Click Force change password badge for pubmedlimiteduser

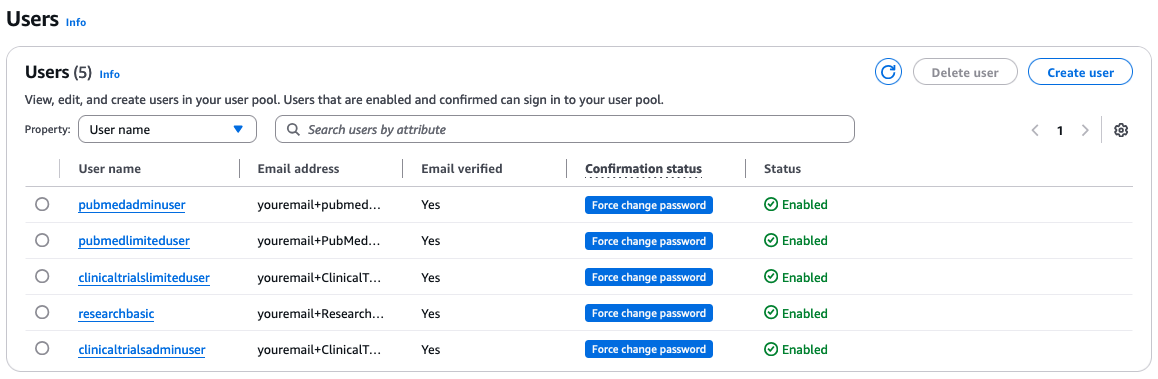[648, 241]
